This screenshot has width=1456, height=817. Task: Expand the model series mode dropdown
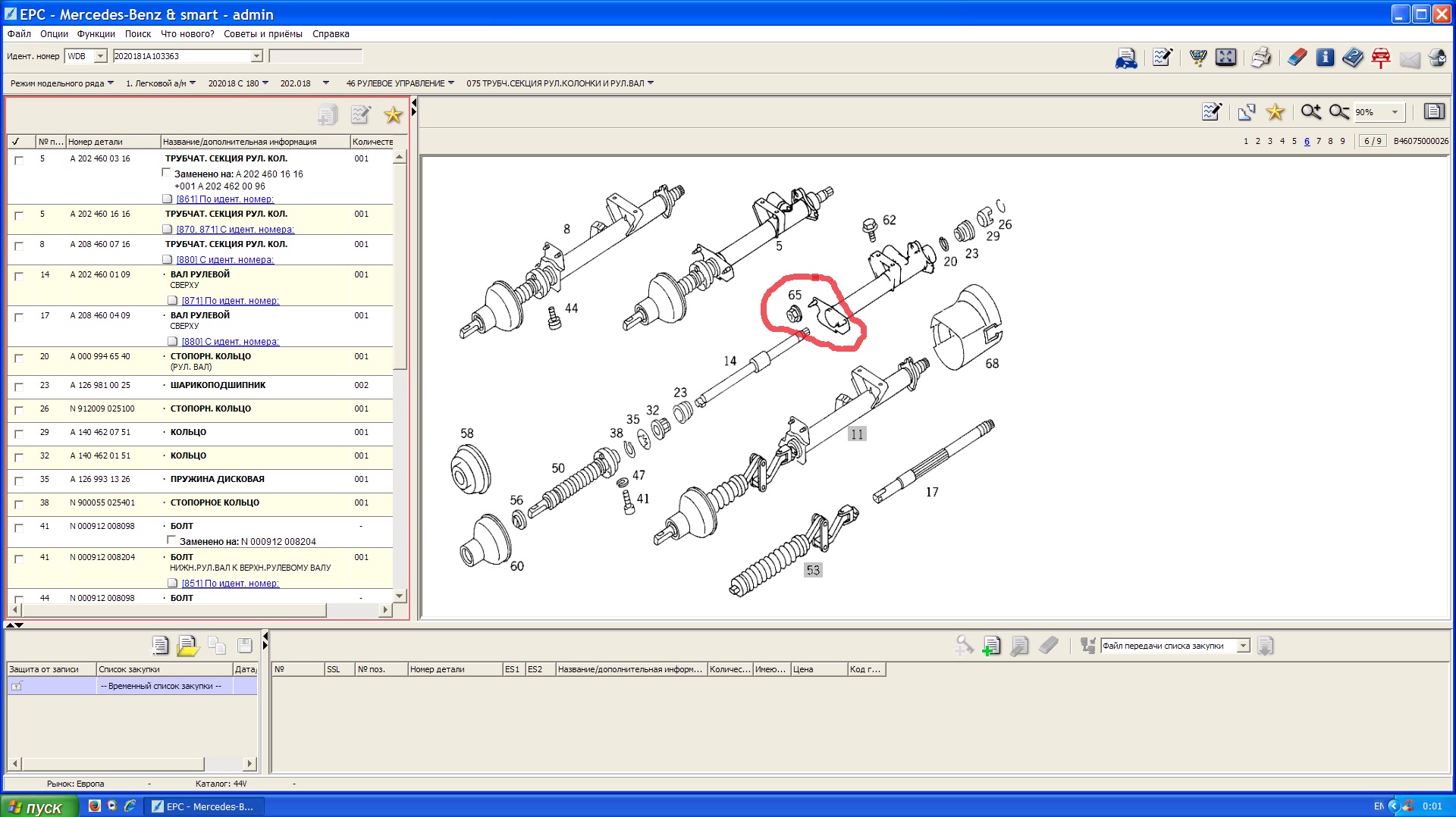coord(111,83)
